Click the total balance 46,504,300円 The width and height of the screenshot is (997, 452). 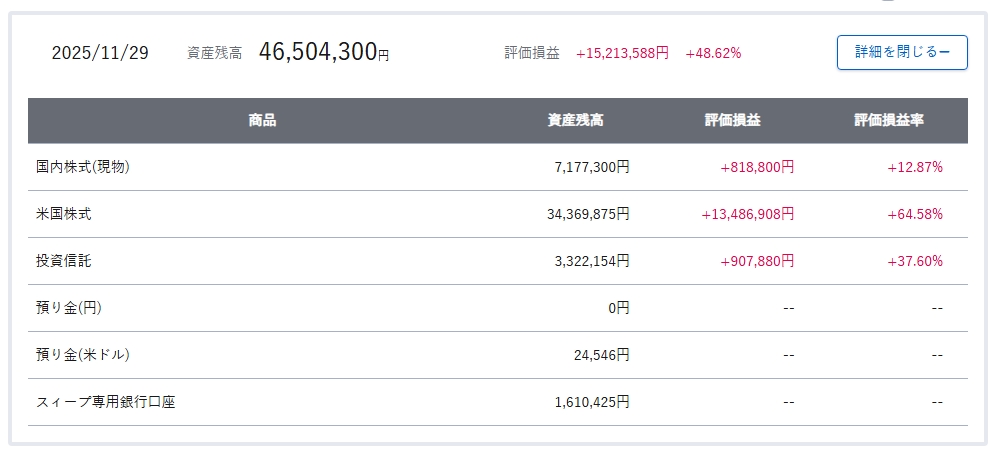coord(323,52)
